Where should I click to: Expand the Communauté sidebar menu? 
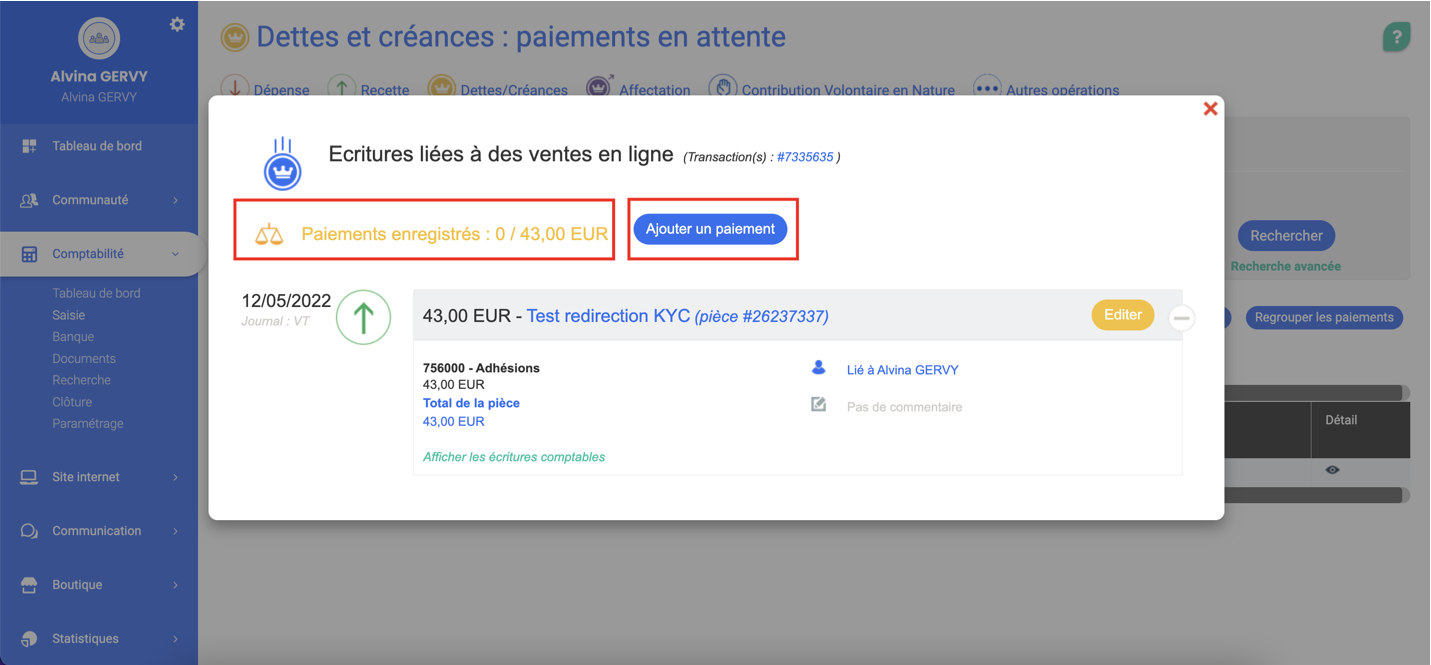pyautogui.click(x=98, y=200)
